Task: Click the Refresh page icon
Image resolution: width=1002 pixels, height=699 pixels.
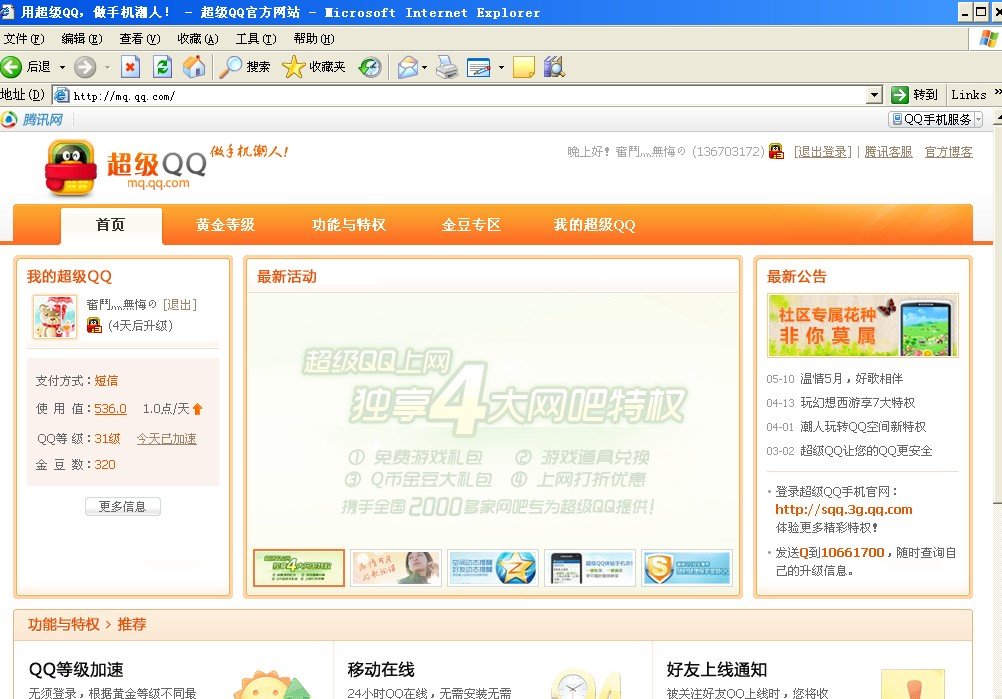Action: (162, 67)
